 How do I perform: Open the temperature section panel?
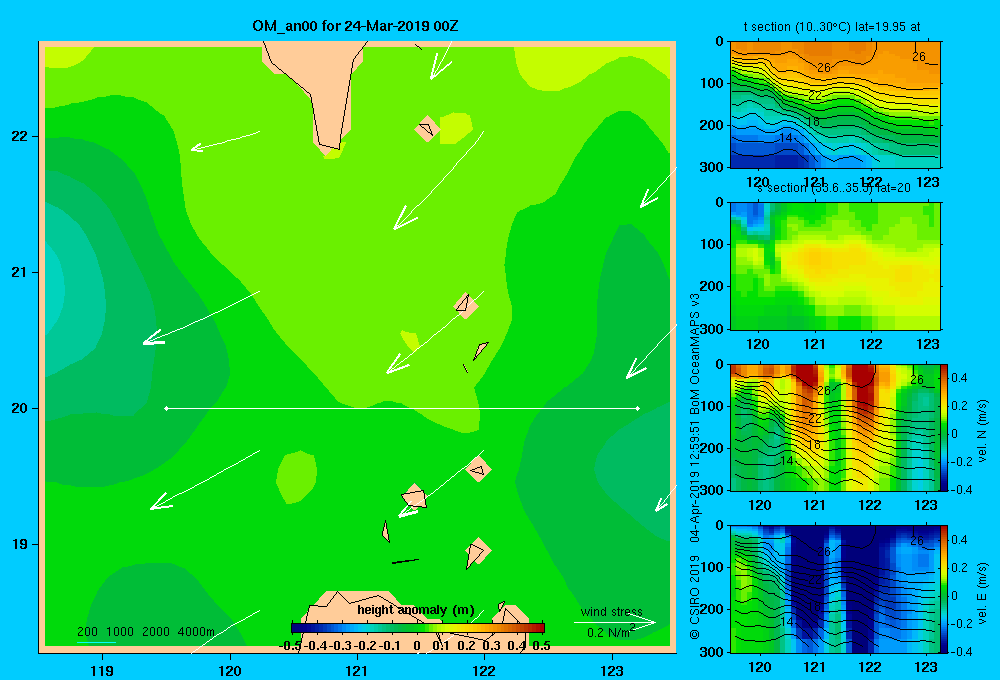[835, 105]
